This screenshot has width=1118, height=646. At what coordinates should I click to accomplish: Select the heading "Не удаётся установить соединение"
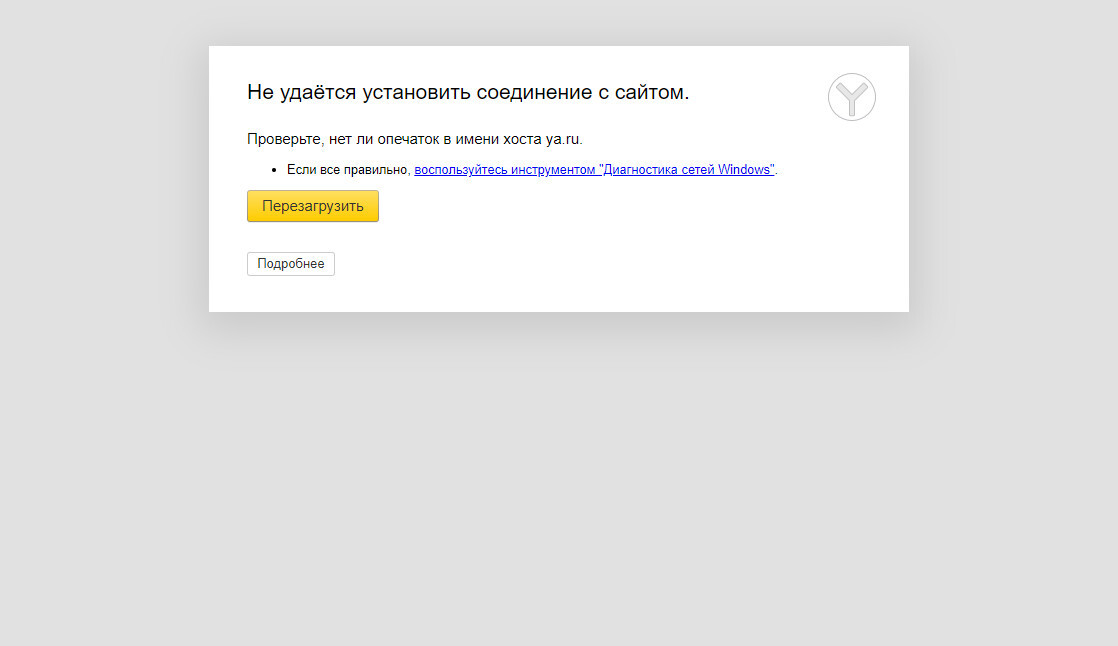point(420,92)
